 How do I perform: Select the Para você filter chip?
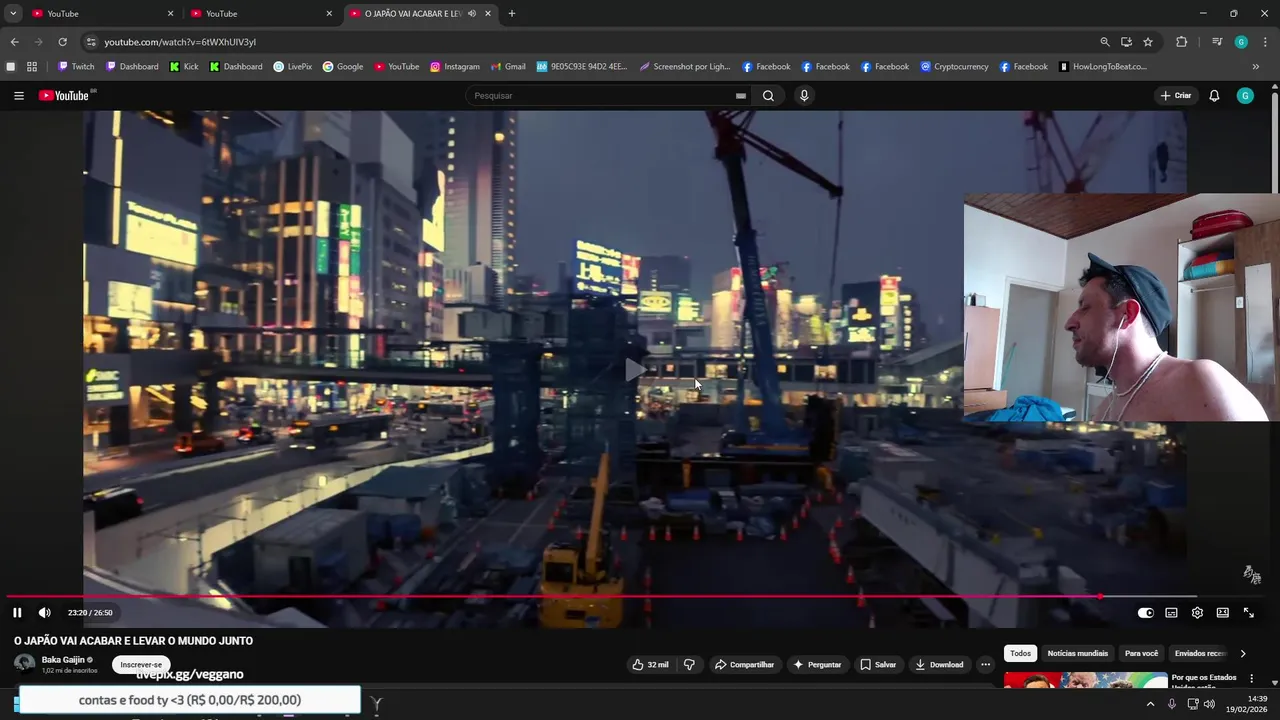tap(1141, 653)
